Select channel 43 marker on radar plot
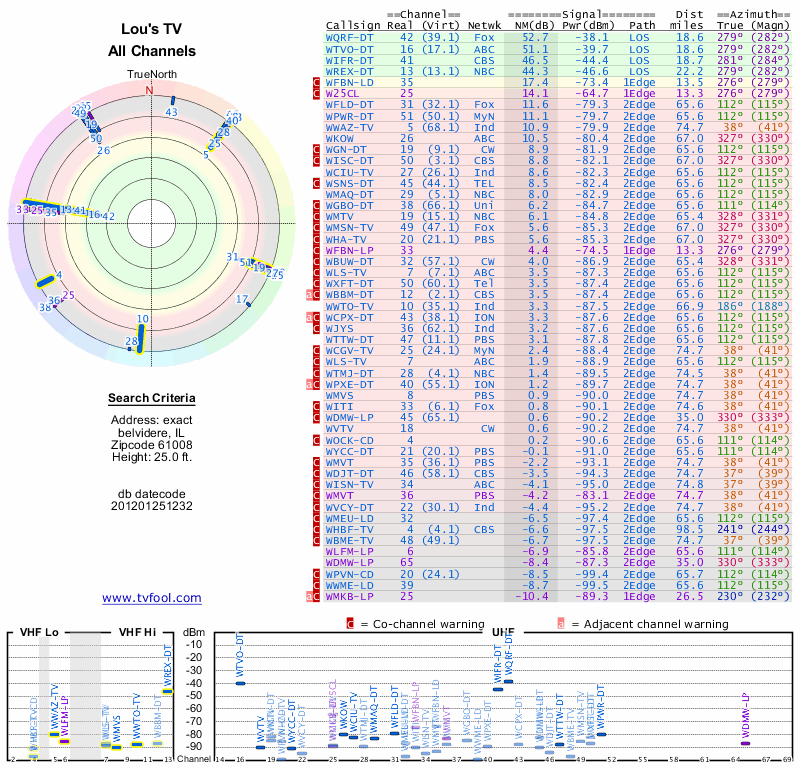 click(172, 101)
